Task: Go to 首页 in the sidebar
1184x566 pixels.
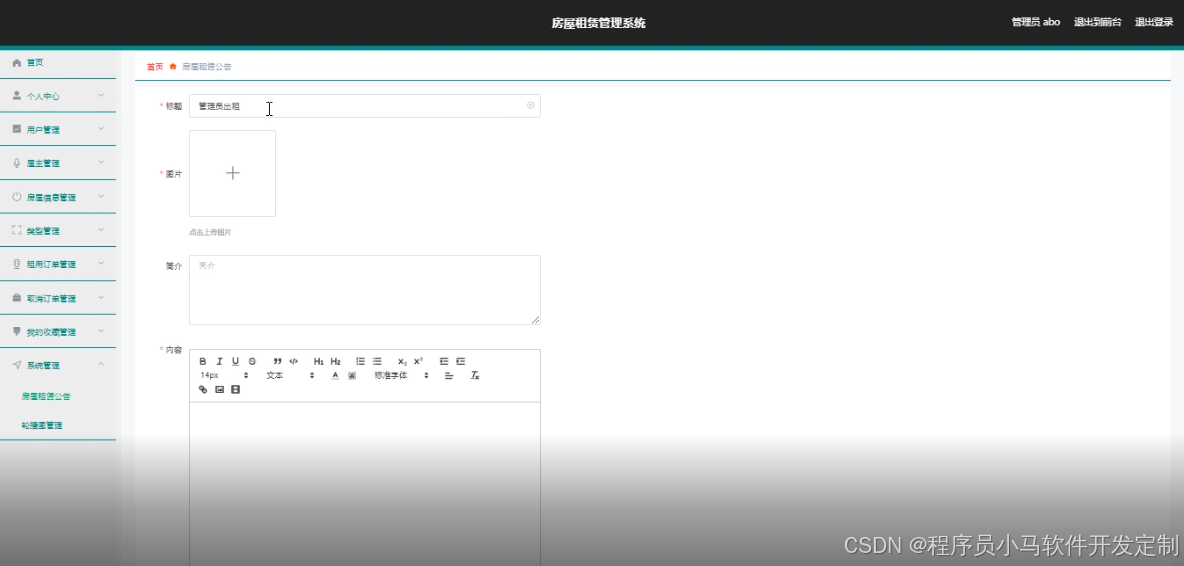Action: pos(58,63)
